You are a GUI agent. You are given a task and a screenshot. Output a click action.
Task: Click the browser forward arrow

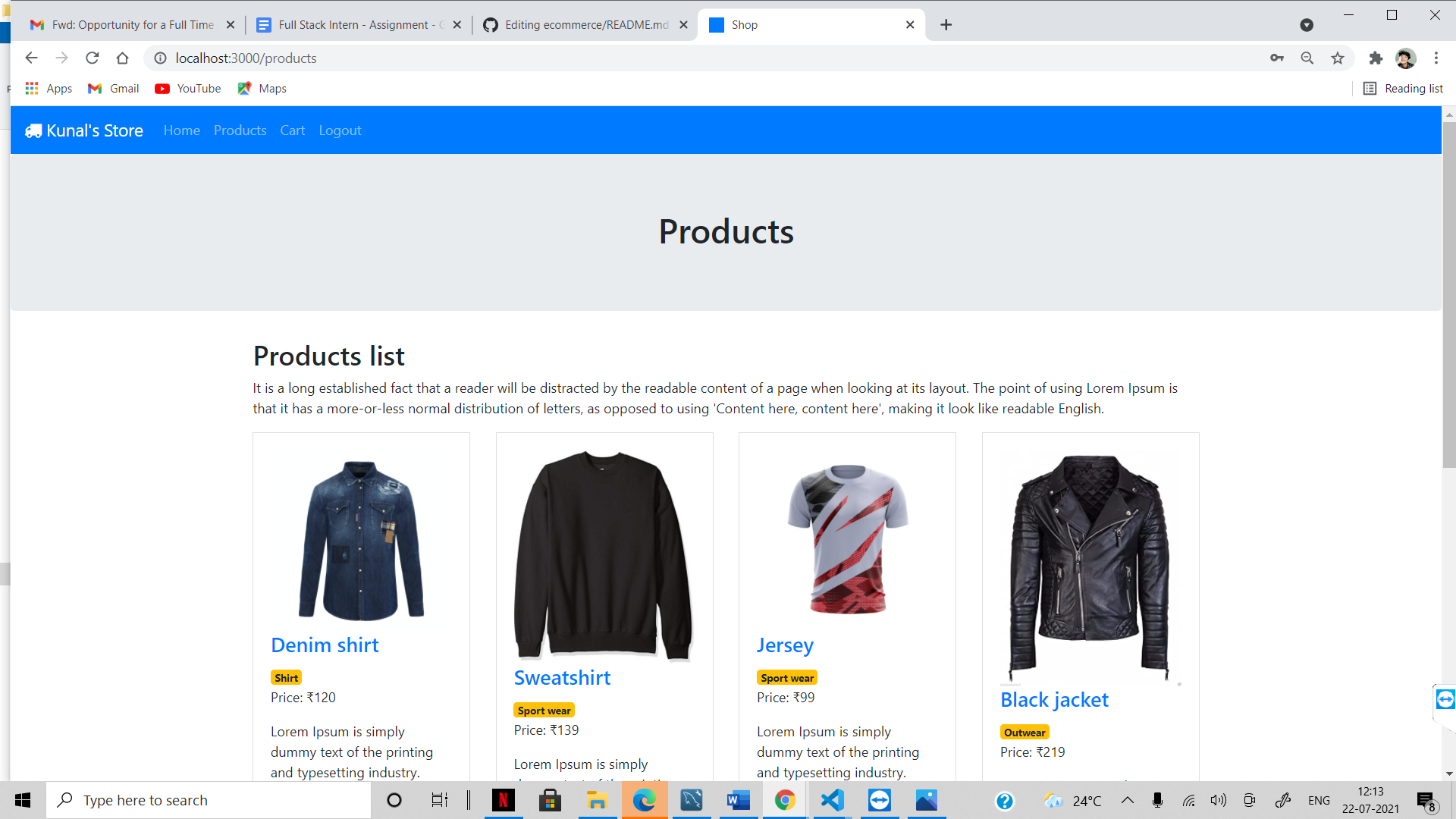[x=61, y=58]
